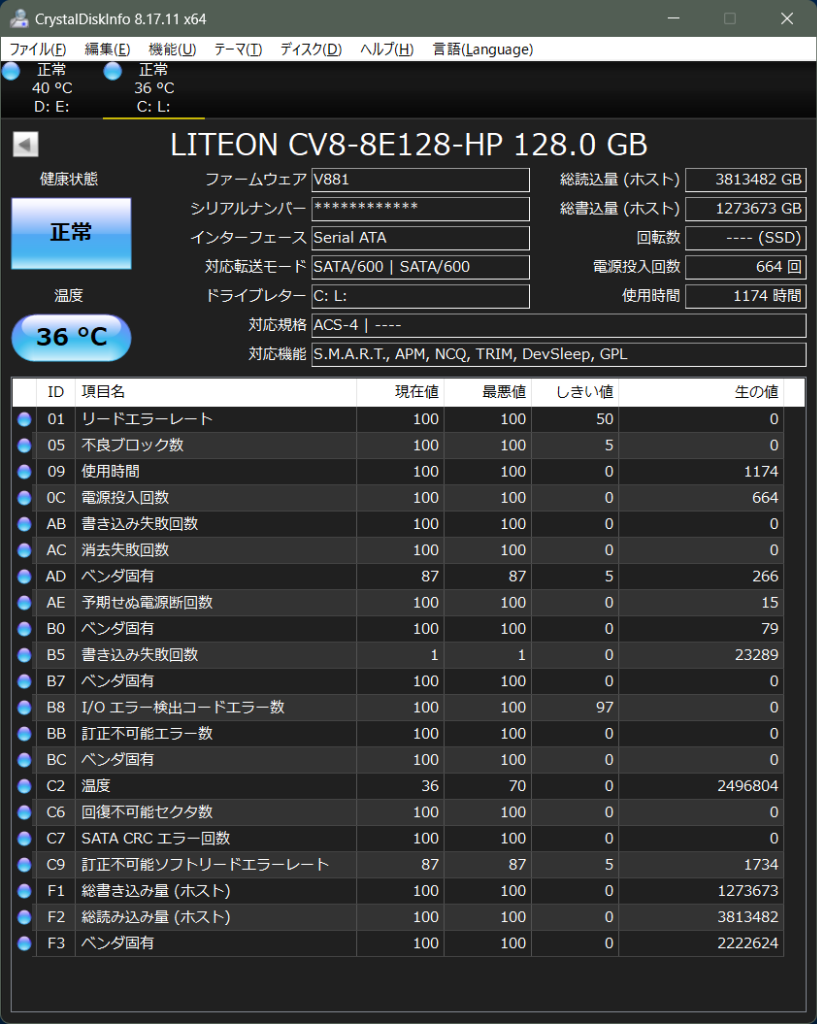817x1024 pixels.
Task: Click status orb of row 0C 電源投入回数
Action: pyautogui.click(x=24, y=498)
